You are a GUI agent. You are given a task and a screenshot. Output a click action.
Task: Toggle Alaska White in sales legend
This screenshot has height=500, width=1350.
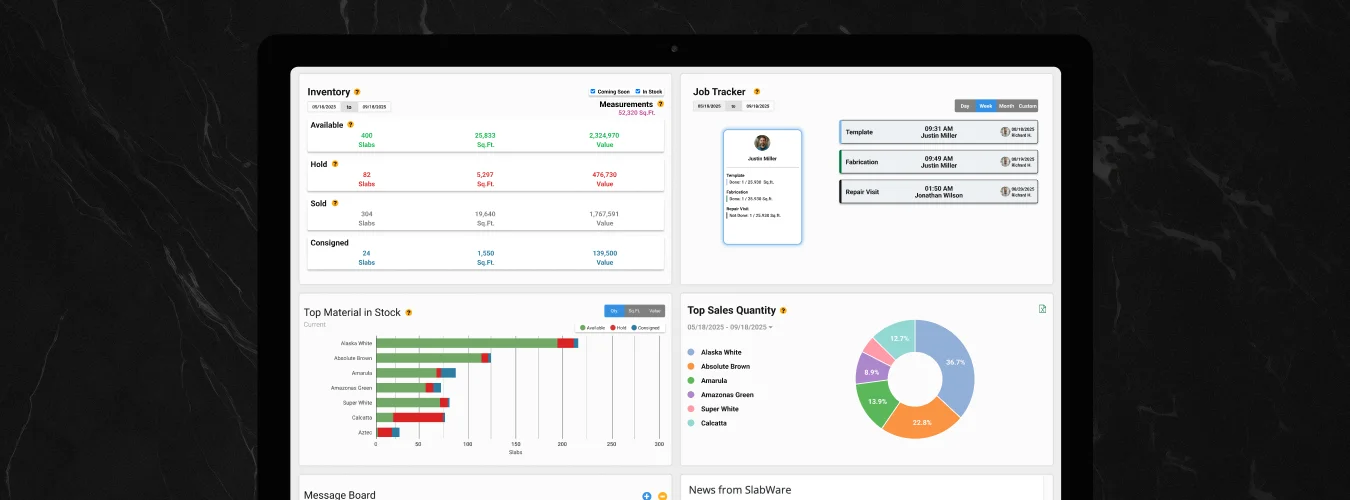714,352
